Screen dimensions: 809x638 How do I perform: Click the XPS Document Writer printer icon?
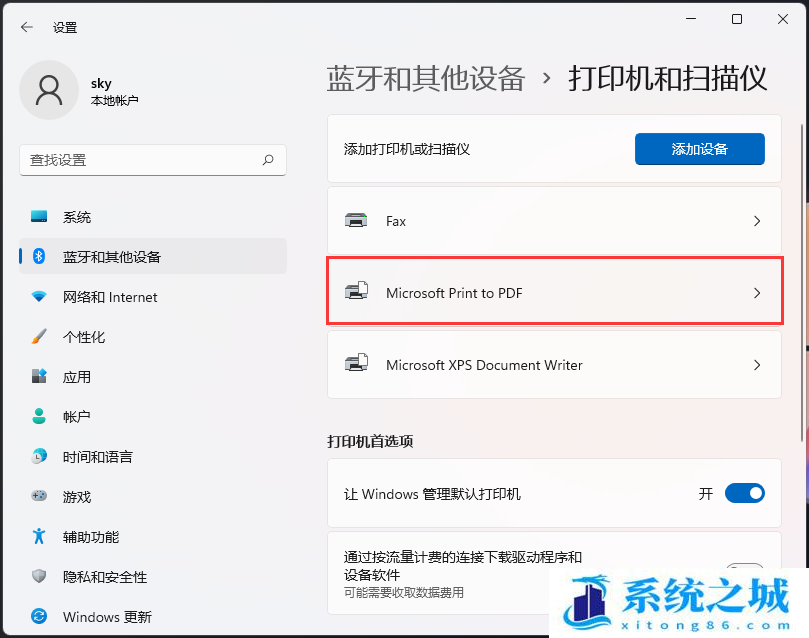(356, 364)
